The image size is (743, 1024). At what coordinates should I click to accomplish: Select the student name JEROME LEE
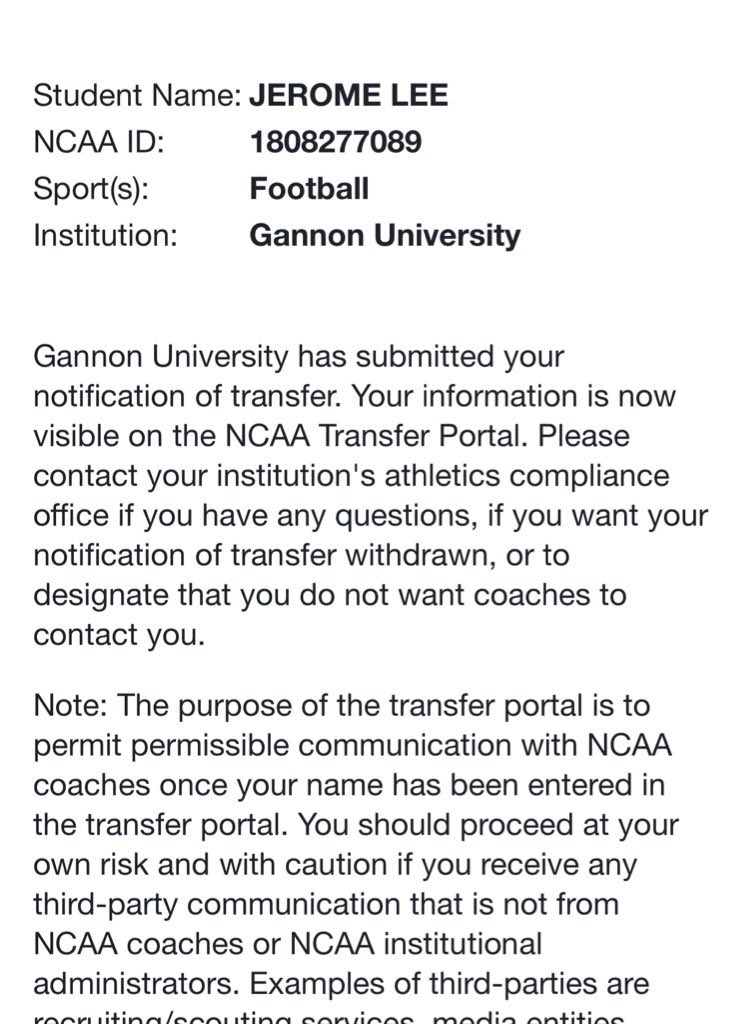(x=349, y=95)
